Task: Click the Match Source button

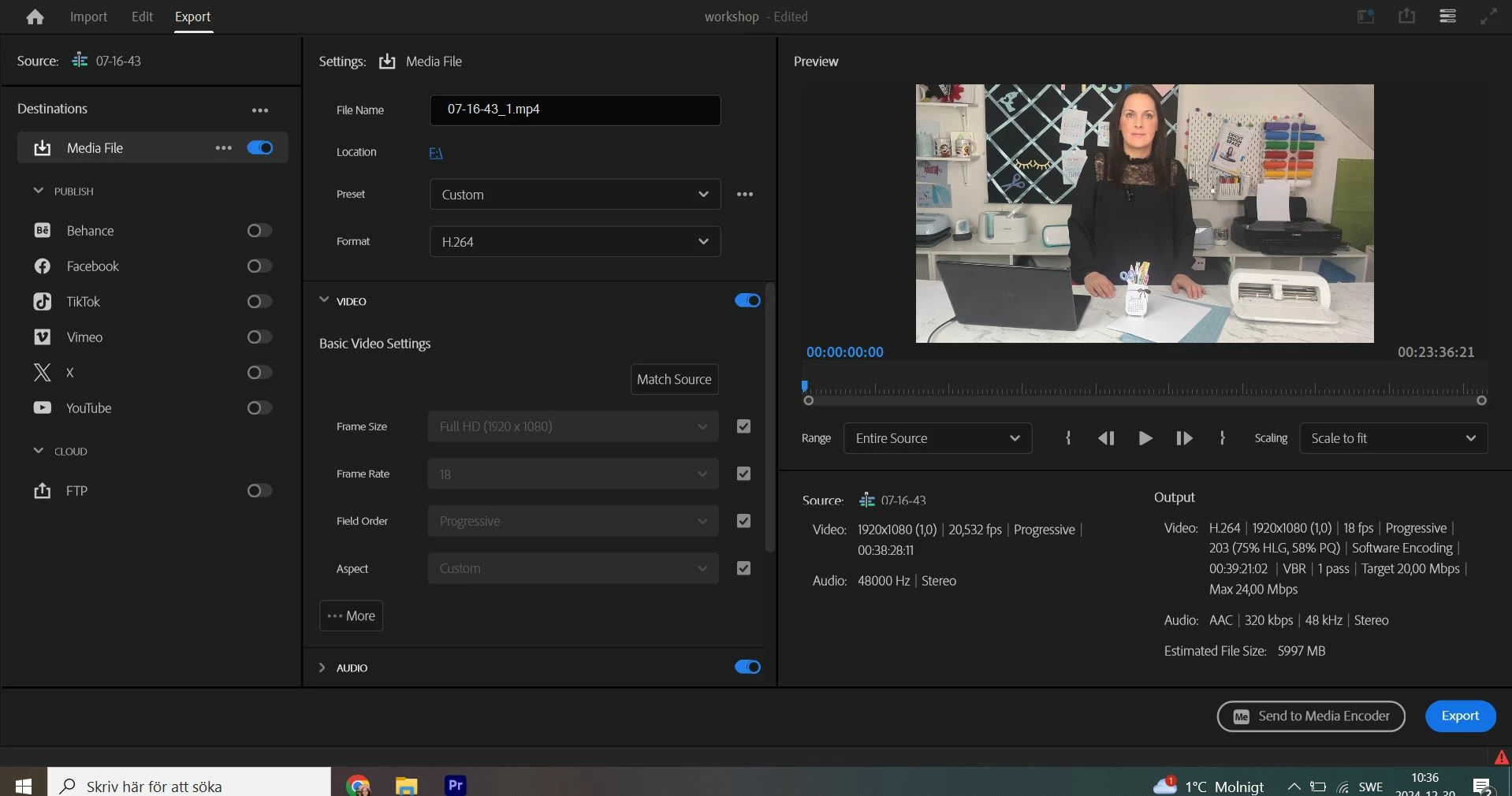Action: [674, 380]
